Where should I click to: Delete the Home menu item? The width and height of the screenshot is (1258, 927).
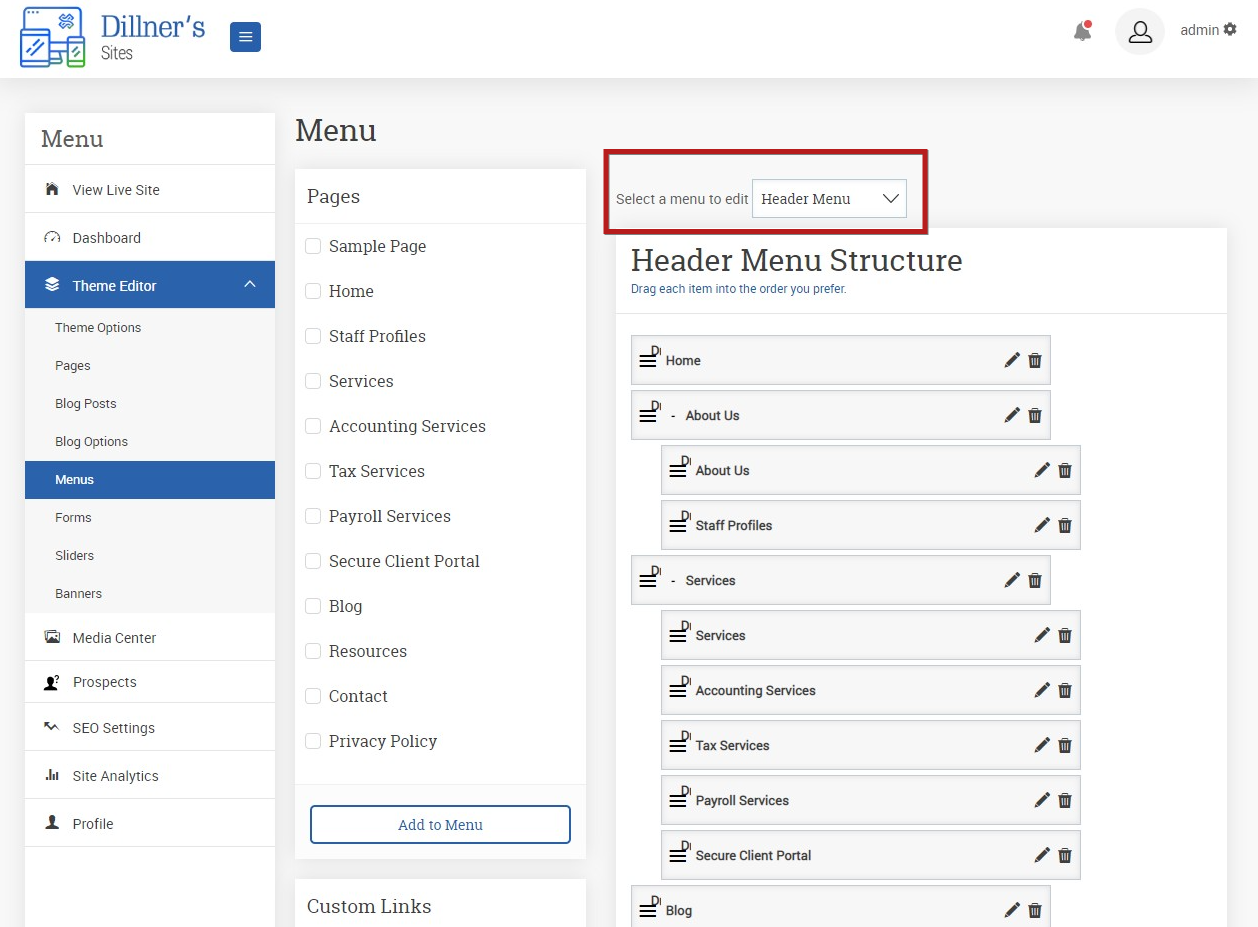coord(1035,360)
